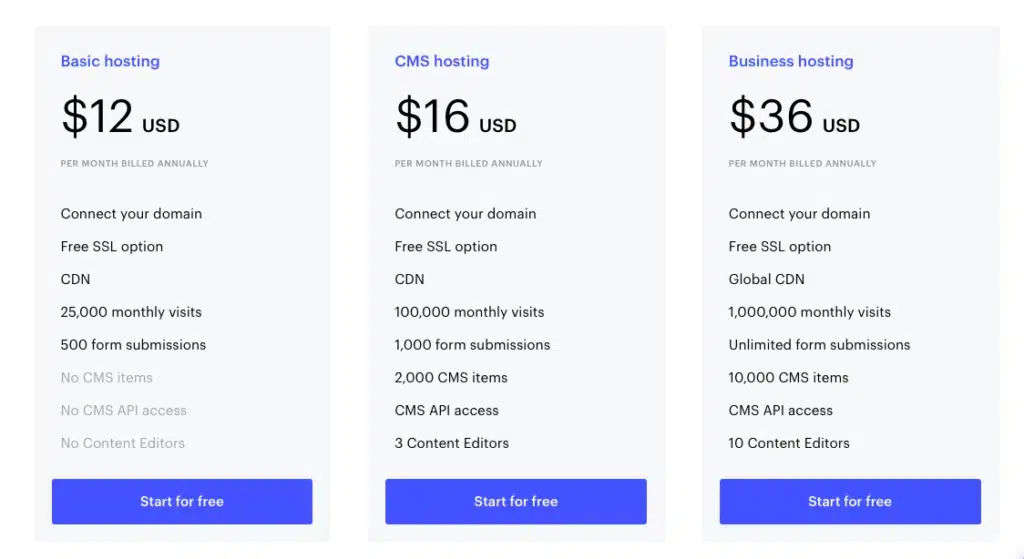
Task: Click the 2,000 CMS items feature
Action: click(451, 378)
